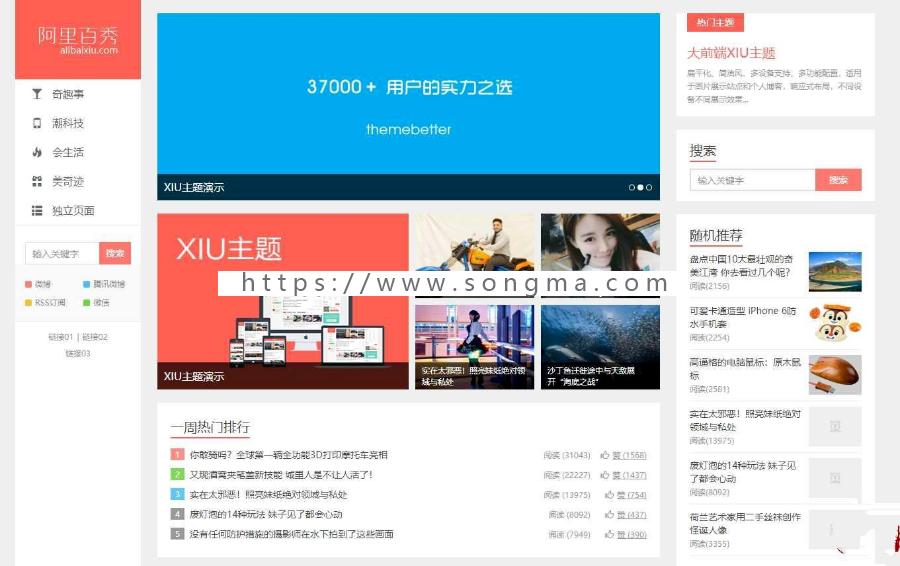Open the cartoon chipmunk thumbnail
This screenshot has height=566, width=900.
click(835, 323)
